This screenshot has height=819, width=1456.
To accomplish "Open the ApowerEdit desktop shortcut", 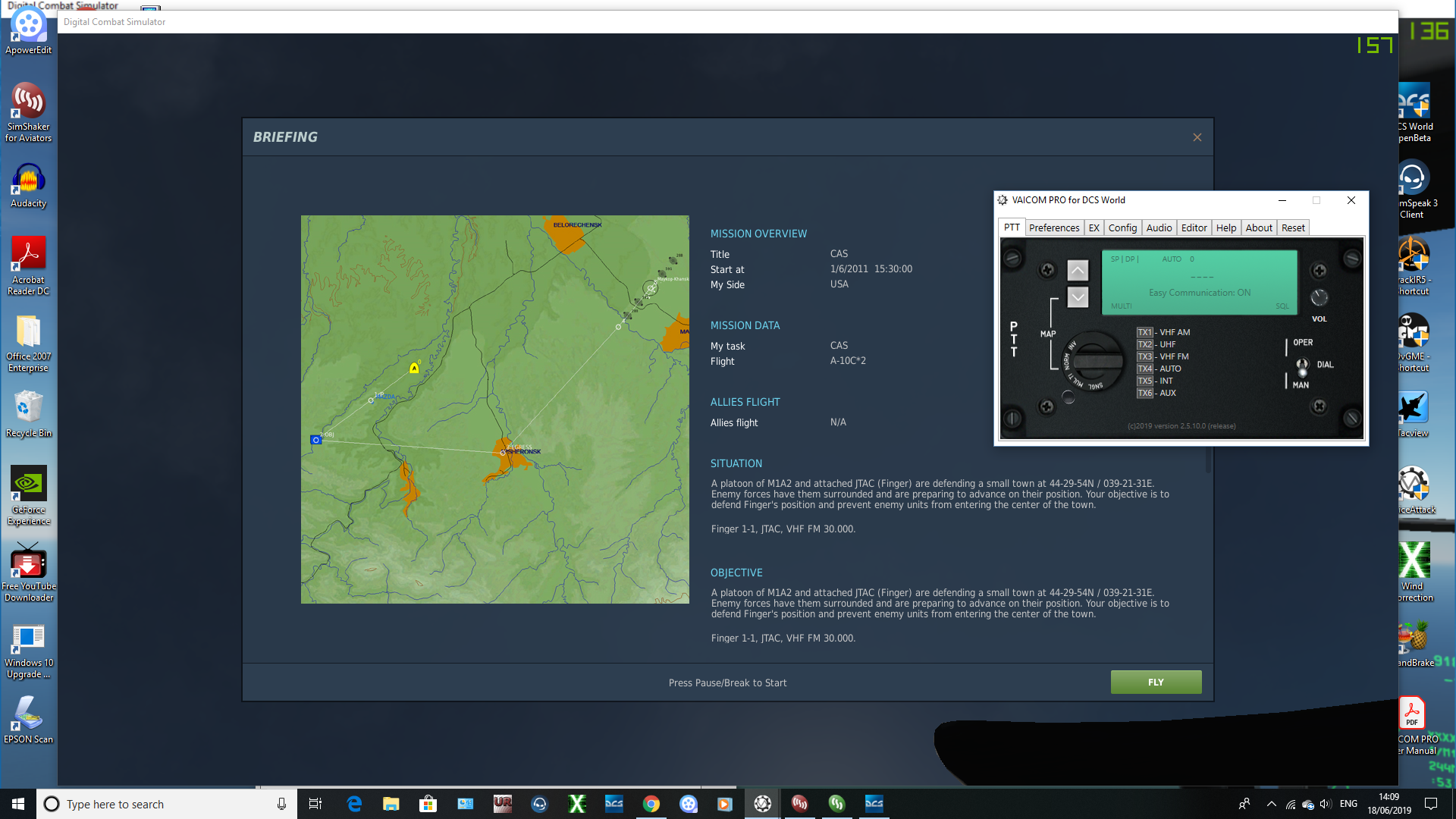I will point(29,32).
